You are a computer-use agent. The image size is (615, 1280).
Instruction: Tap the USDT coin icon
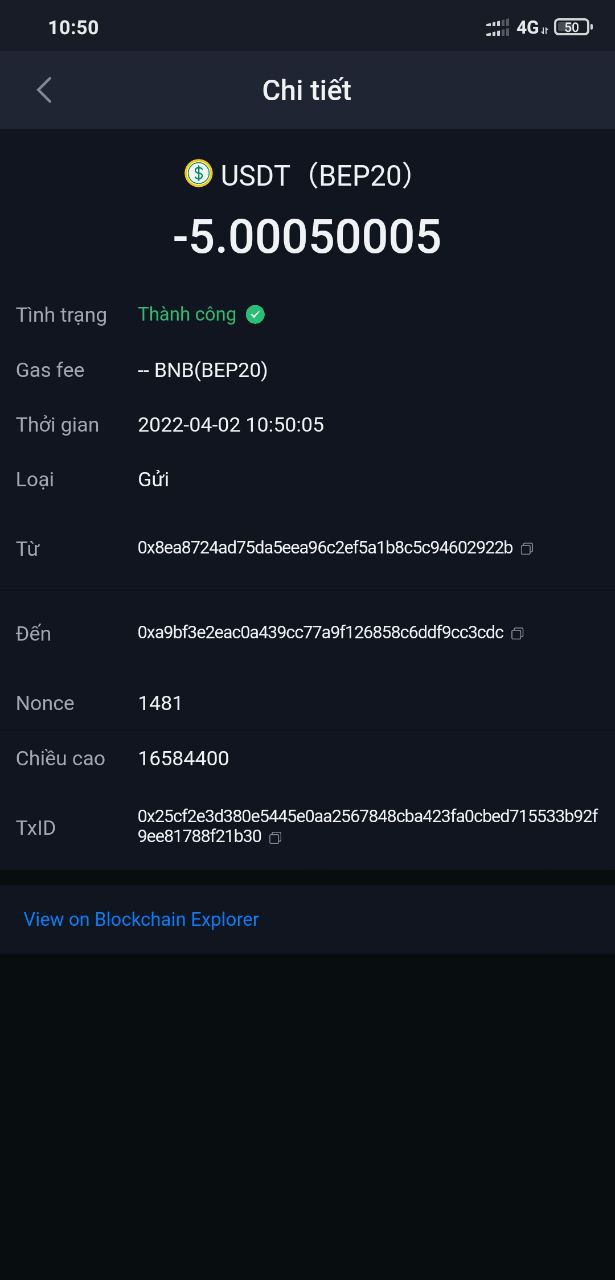[198, 174]
